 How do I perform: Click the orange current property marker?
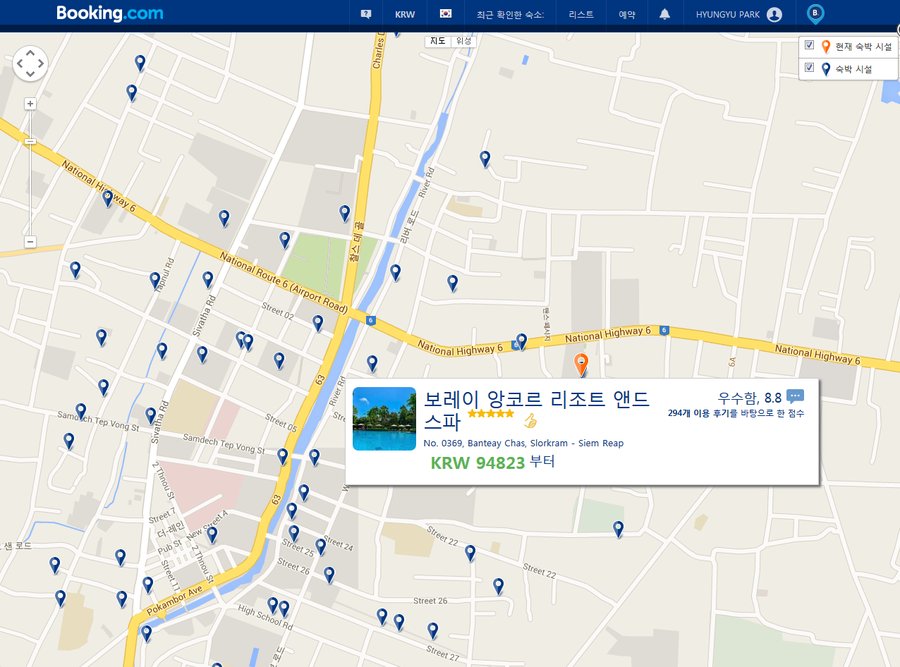click(581, 364)
